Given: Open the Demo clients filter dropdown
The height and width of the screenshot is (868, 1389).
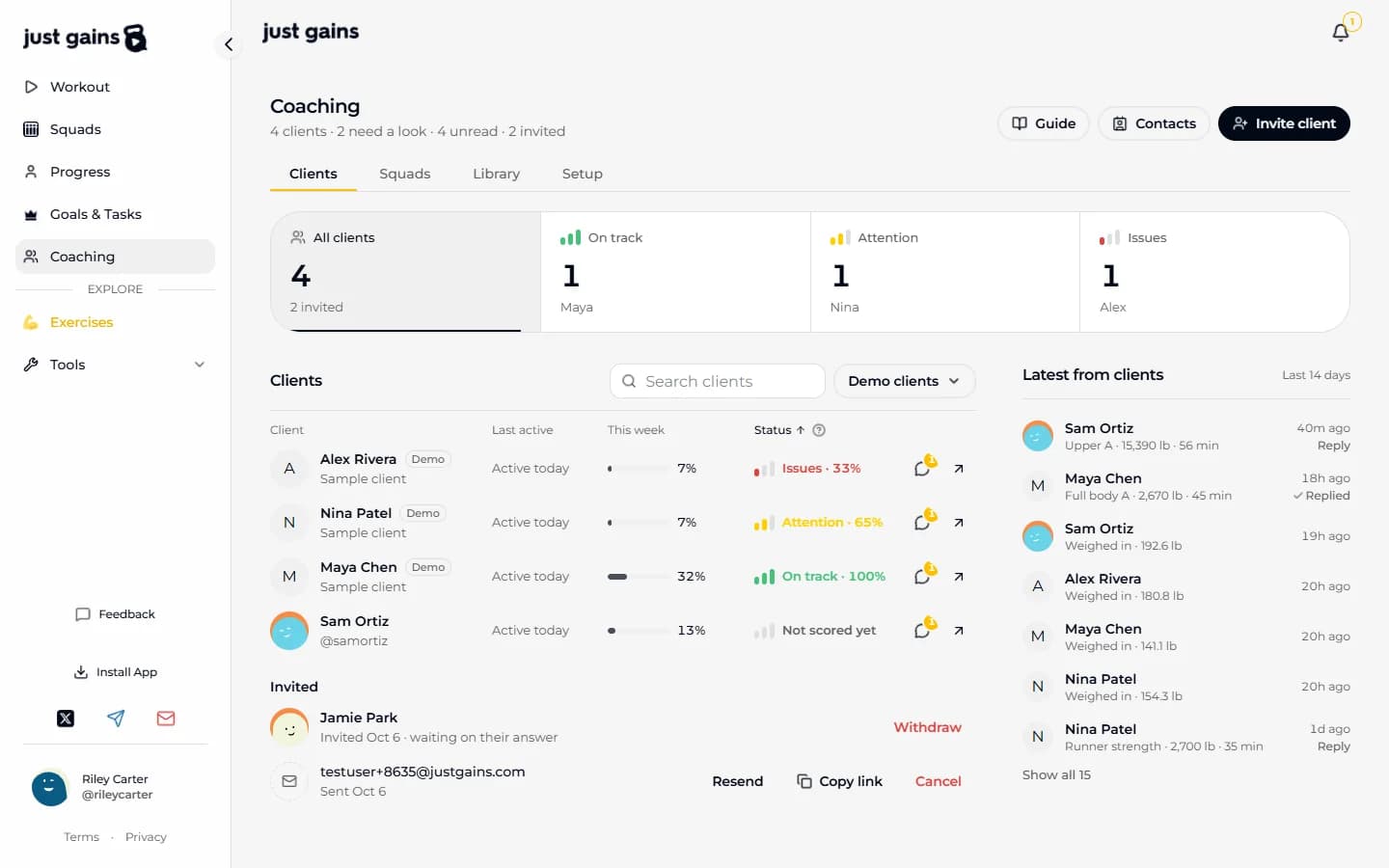Looking at the screenshot, I should 904,381.
